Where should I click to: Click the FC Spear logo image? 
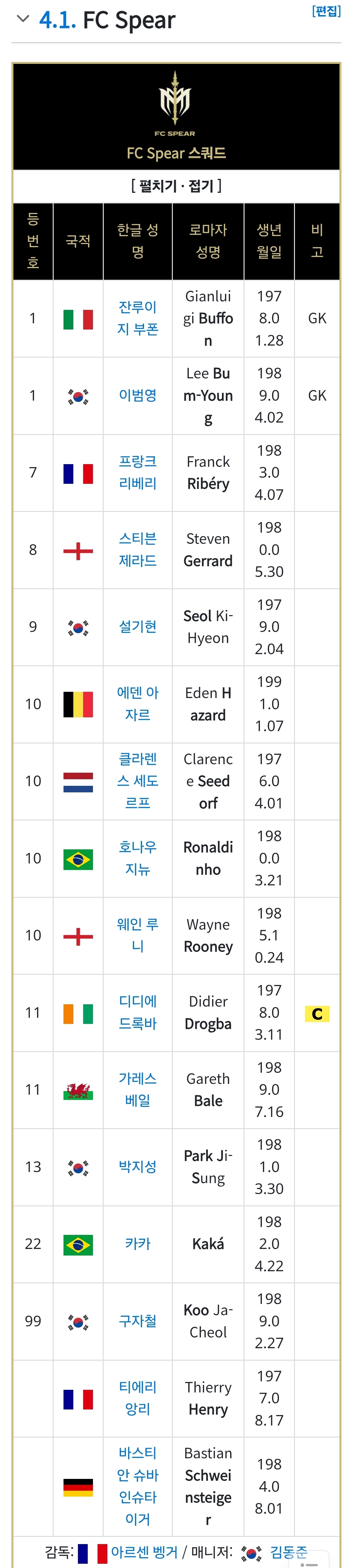click(175, 103)
